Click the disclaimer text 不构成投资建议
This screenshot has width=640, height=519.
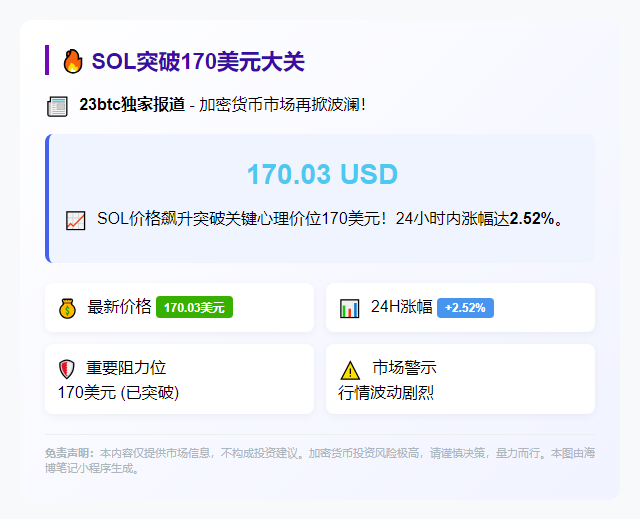tap(259, 453)
